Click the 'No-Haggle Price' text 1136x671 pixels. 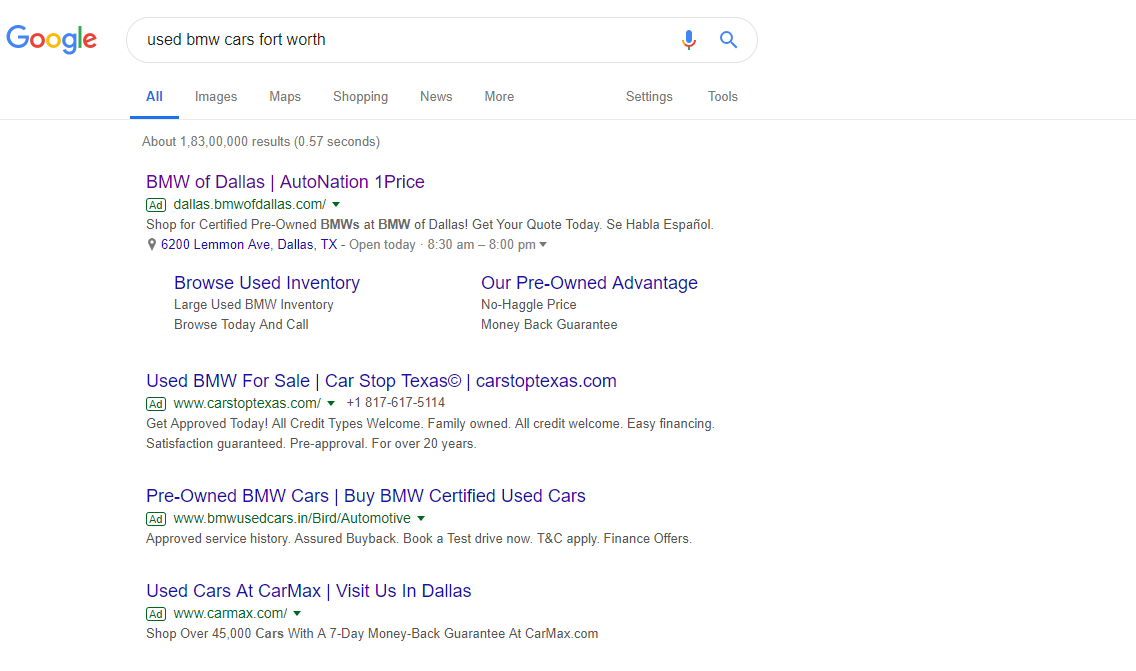(529, 305)
